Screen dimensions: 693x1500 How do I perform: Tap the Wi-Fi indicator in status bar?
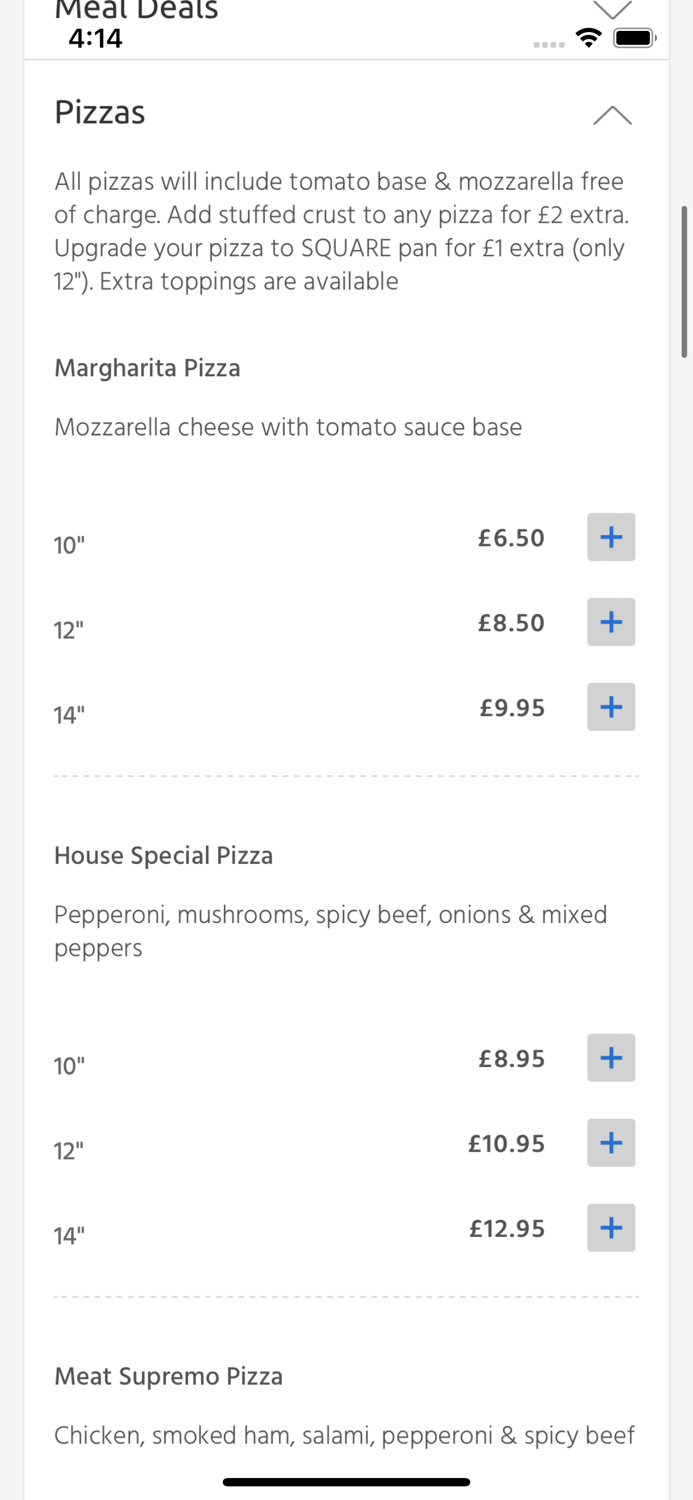click(588, 37)
